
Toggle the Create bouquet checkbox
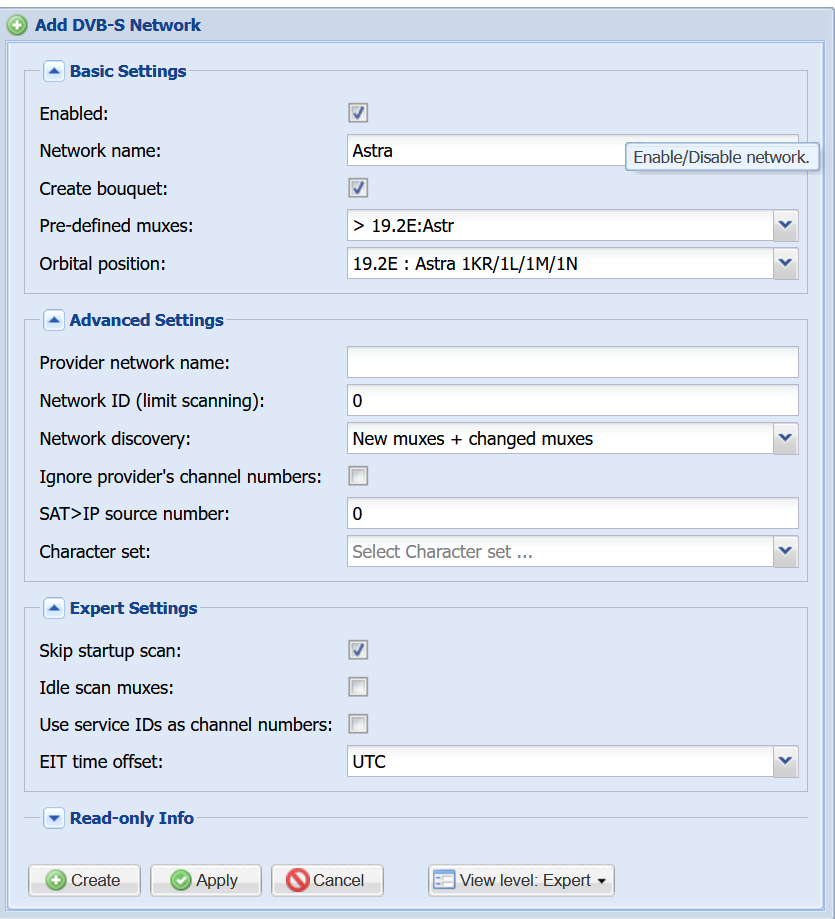[x=358, y=188]
